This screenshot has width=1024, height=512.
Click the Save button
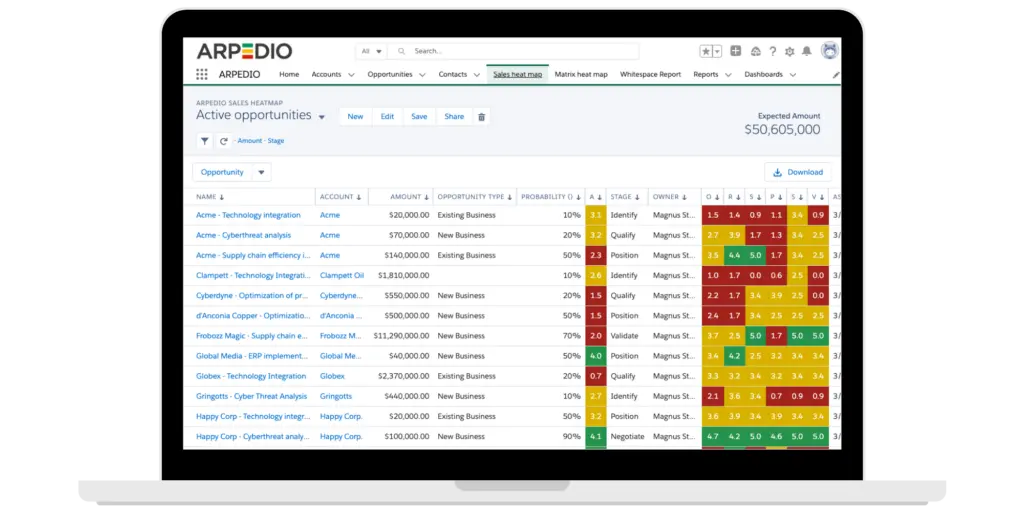pos(419,117)
